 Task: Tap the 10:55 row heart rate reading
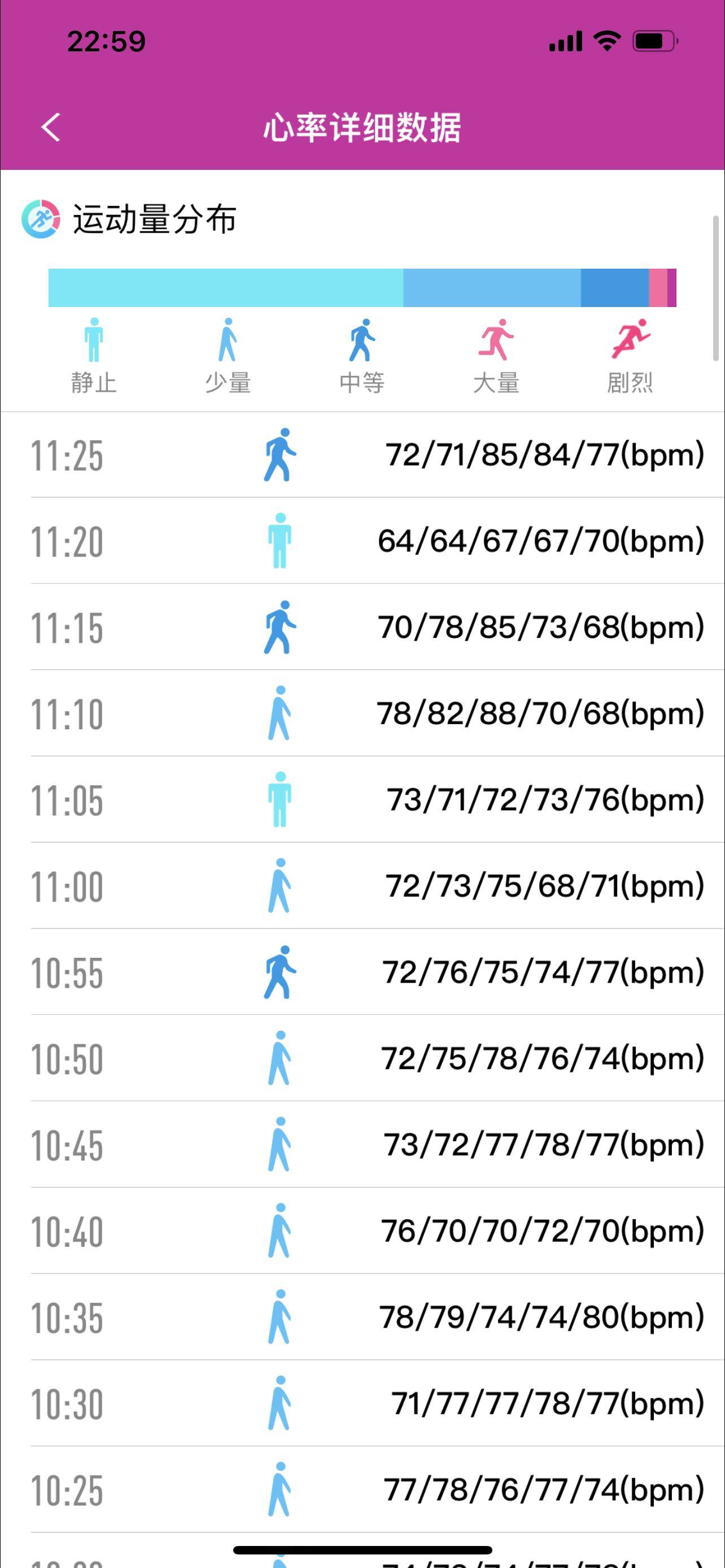tap(543, 972)
